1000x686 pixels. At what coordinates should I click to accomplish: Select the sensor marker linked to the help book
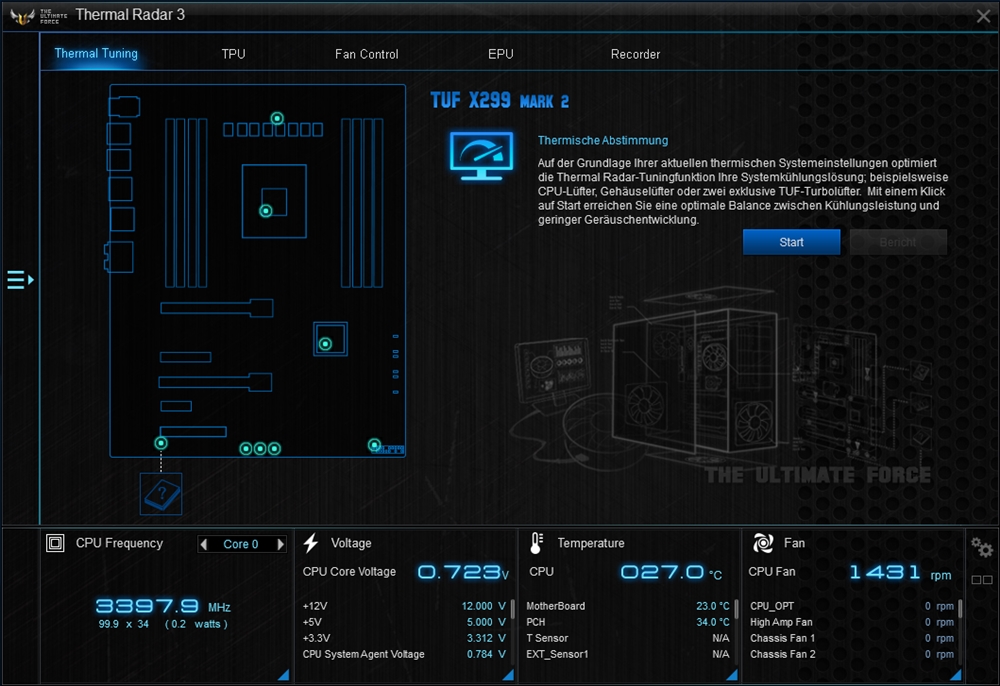tap(161, 443)
